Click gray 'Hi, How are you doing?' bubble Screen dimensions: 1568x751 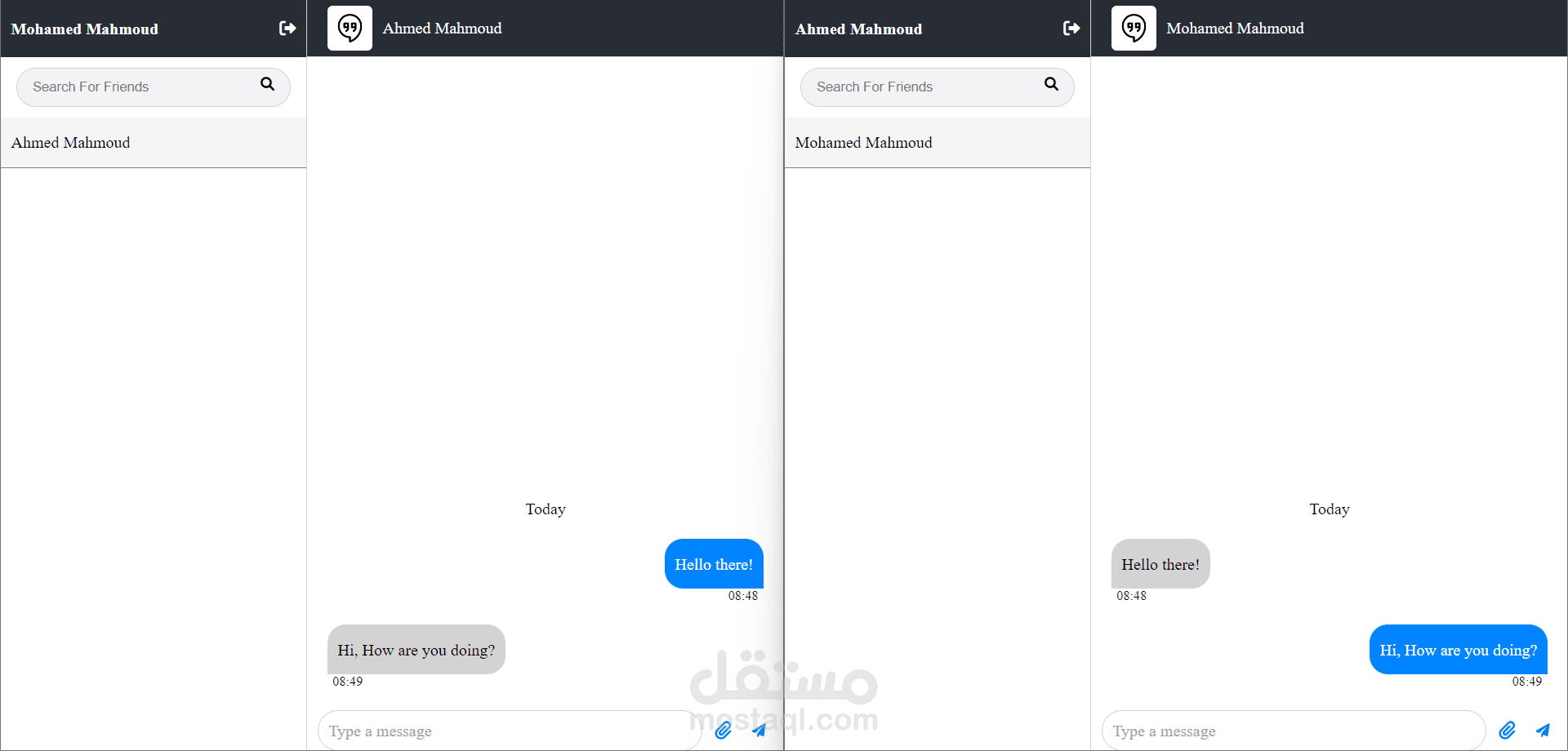(416, 649)
